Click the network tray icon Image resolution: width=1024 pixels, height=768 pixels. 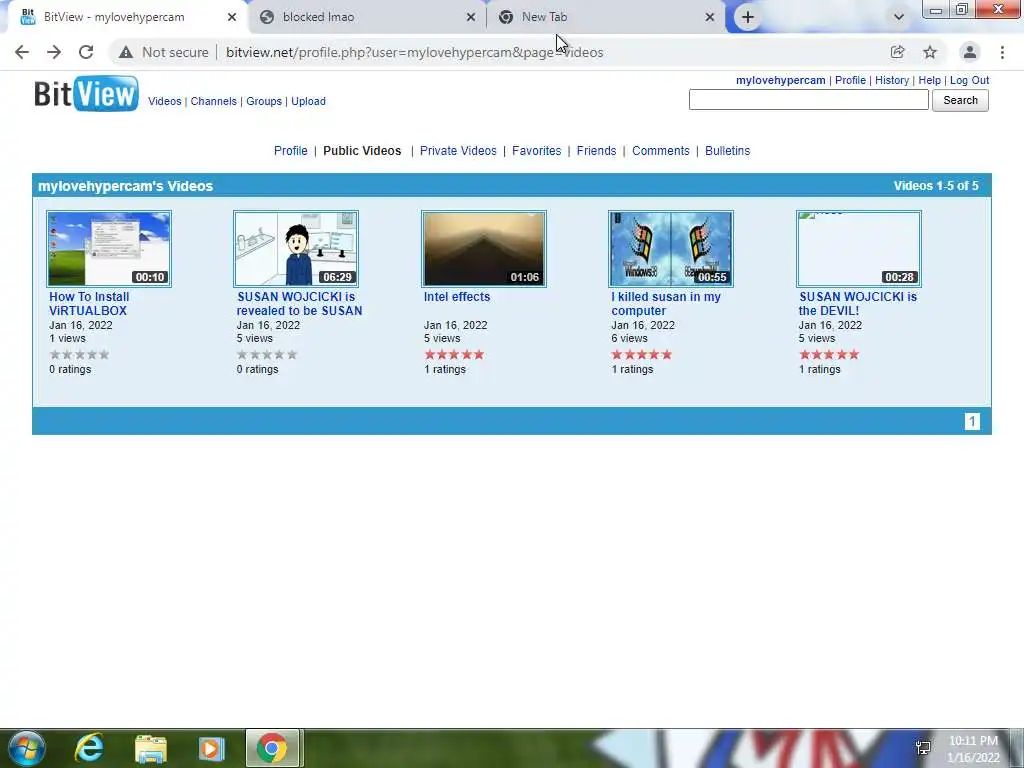(x=923, y=748)
